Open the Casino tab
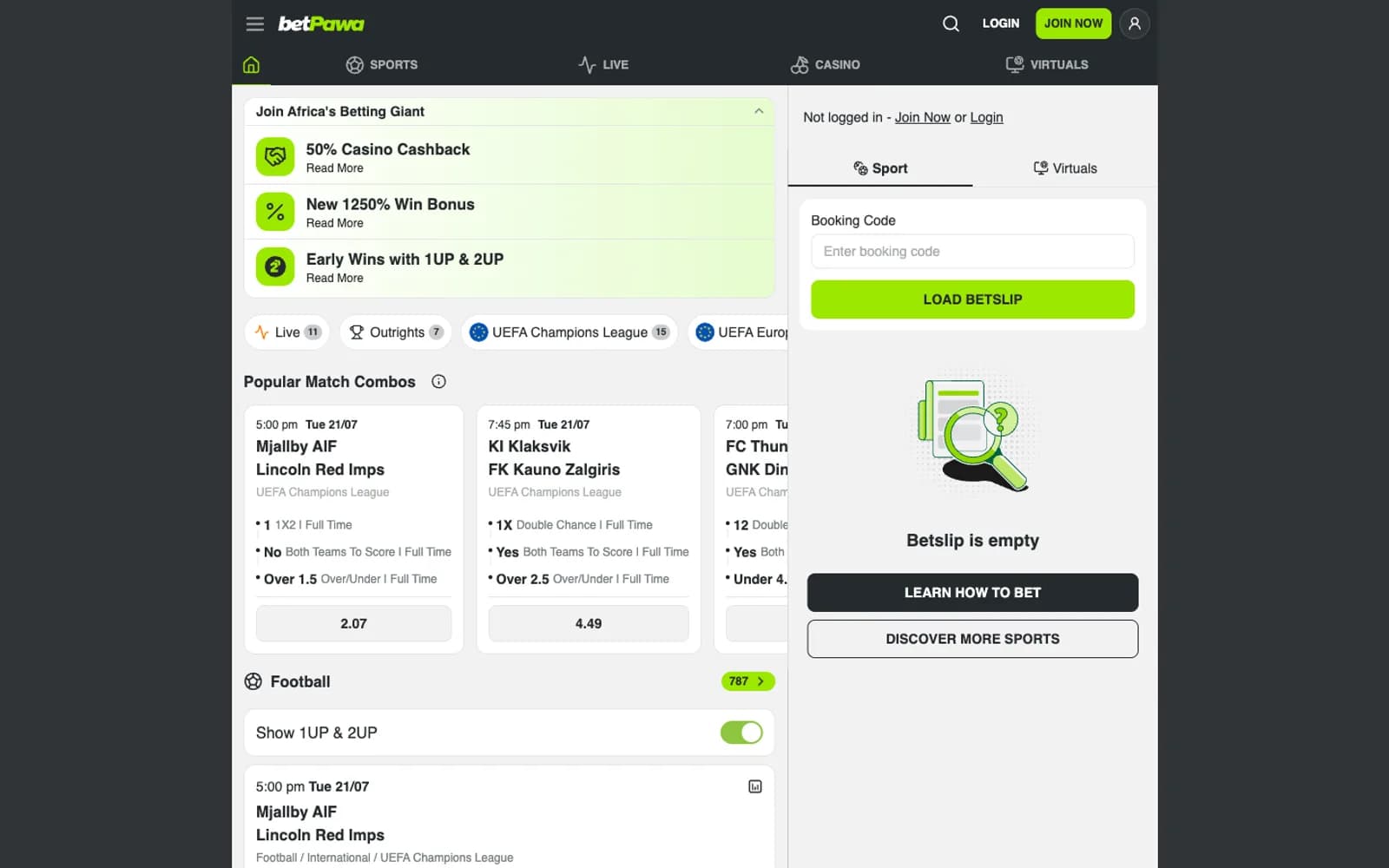The image size is (1389, 868). [826, 64]
